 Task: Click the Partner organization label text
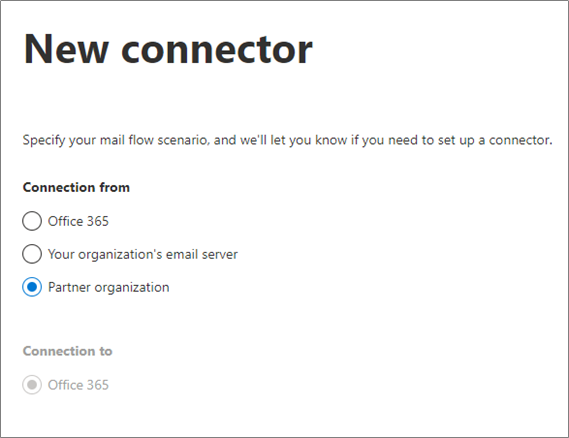click(109, 287)
